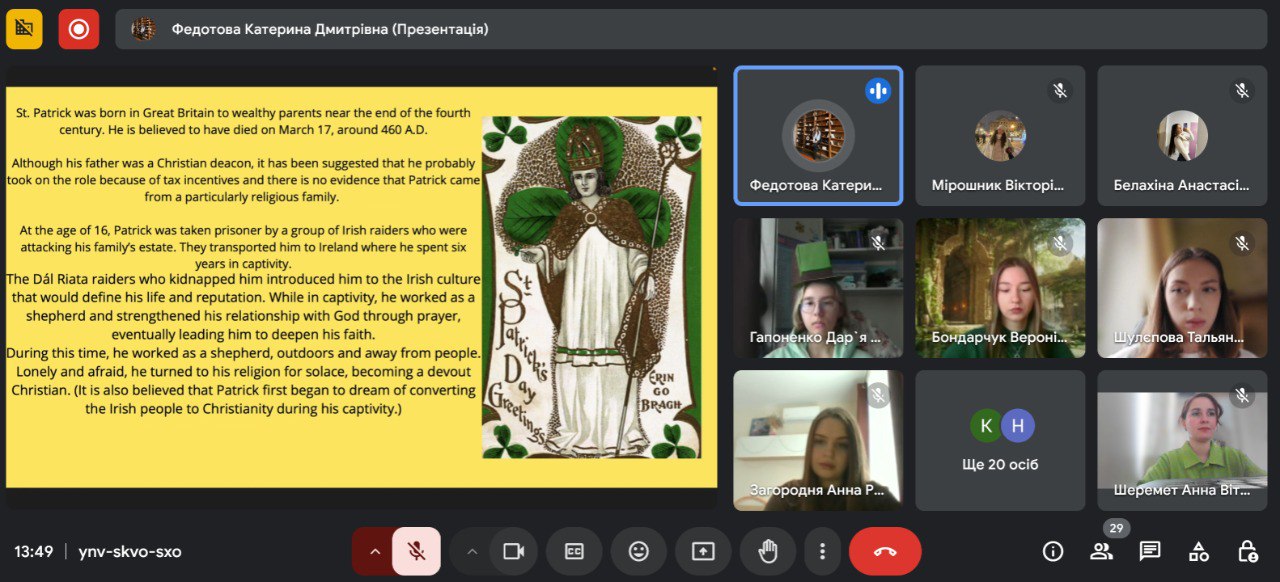Click the St. Patrick's Day Greetings illustration
Viewport: 1280px width, 582px height.
pyautogui.click(x=592, y=287)
